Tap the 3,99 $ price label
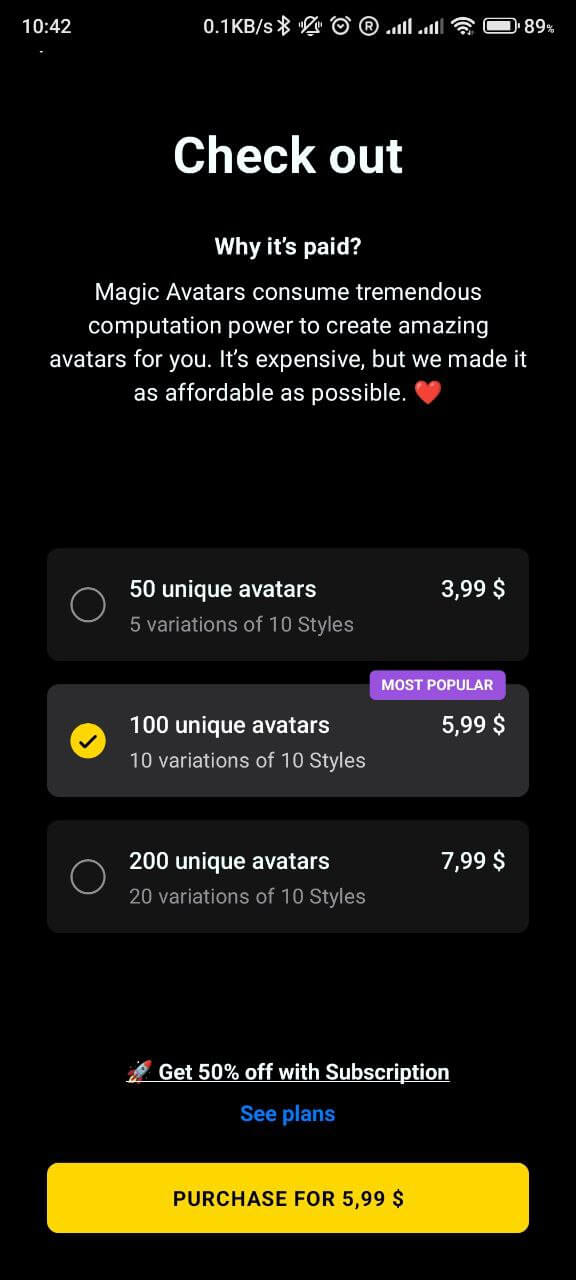This screenshot has width=576, height=1280. pyautogui.click(x=473, y=589)
